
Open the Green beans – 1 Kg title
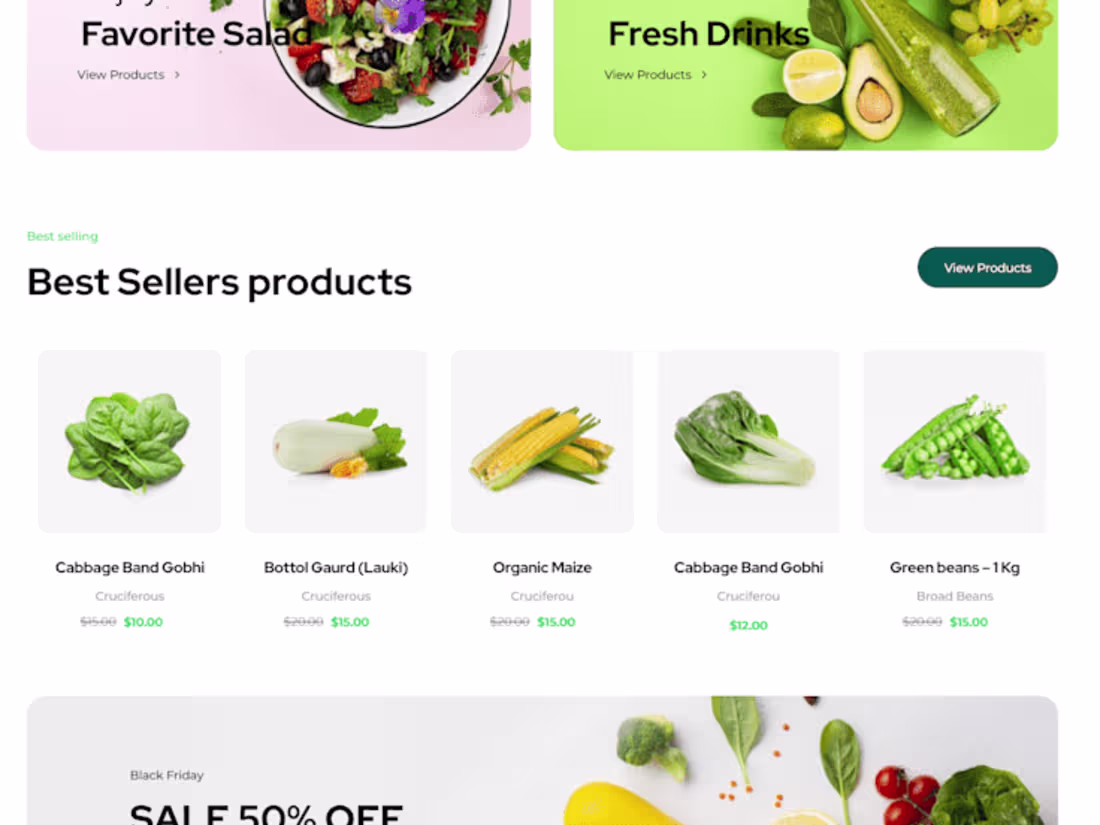click(955, 568)
